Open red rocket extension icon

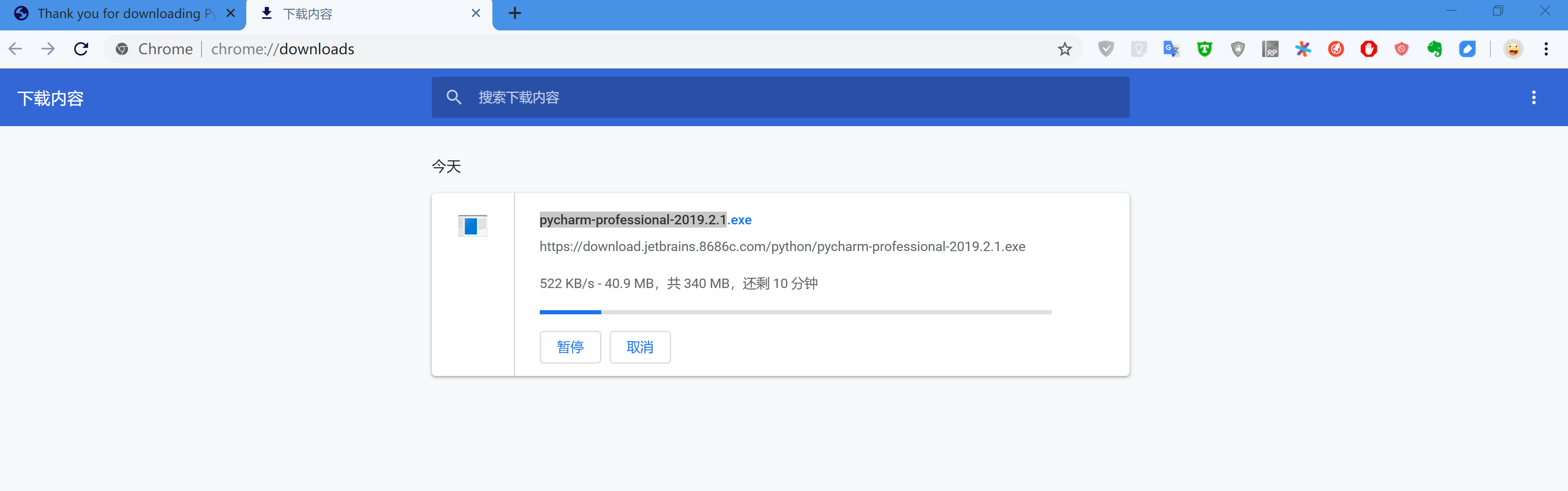1336,49
